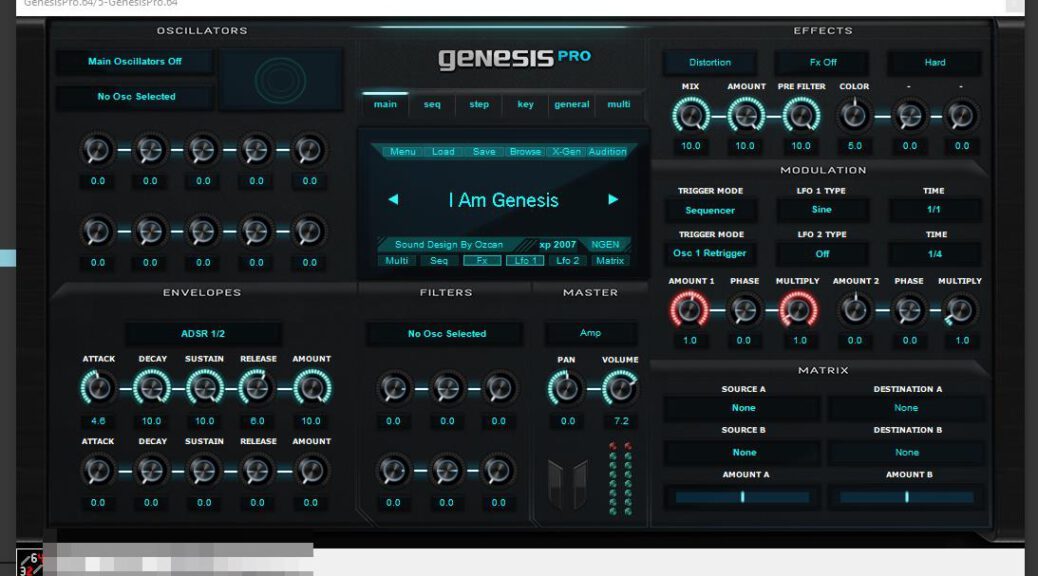Open the Hard distortion mode dropdown
The height and width of the screenshot is (576, 1038).
(935, 62)
